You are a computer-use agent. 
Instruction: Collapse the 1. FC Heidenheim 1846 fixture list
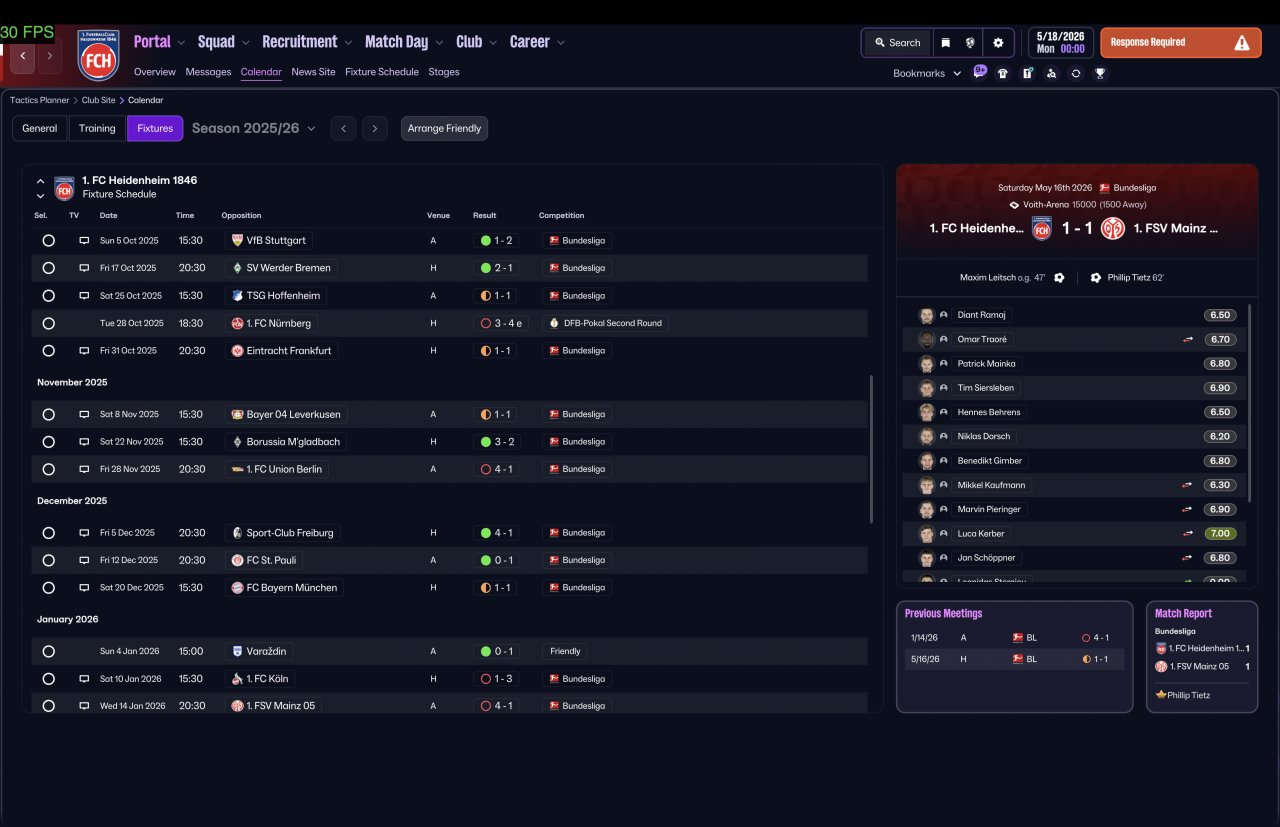(40, 181)
